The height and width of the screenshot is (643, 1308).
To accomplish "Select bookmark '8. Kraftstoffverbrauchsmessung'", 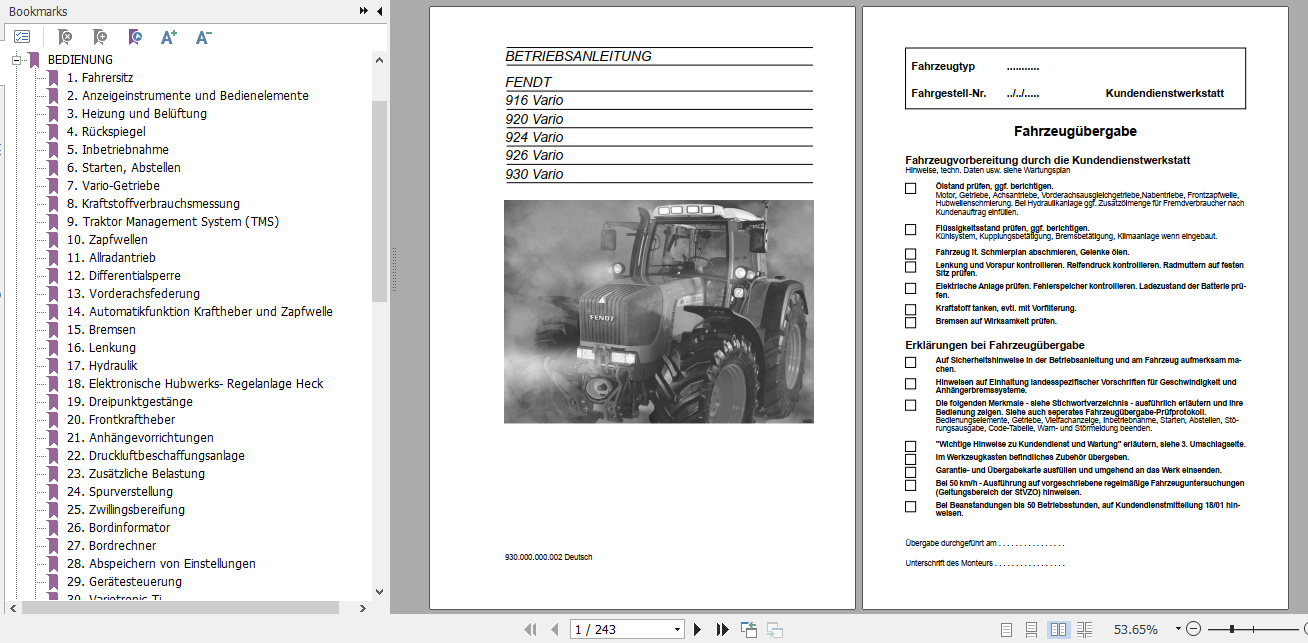I will pos(153,204).
